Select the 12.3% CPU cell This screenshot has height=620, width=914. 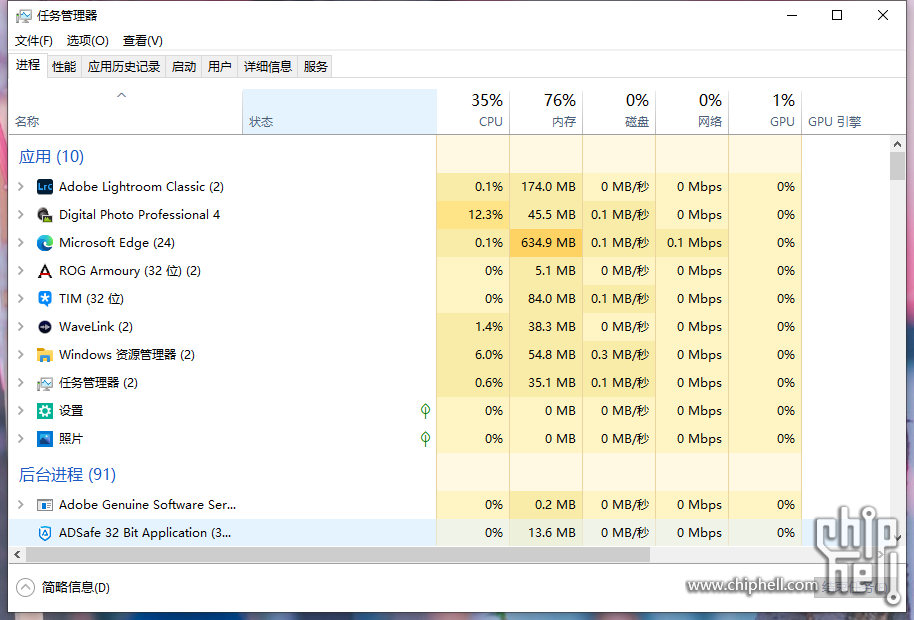473,214
